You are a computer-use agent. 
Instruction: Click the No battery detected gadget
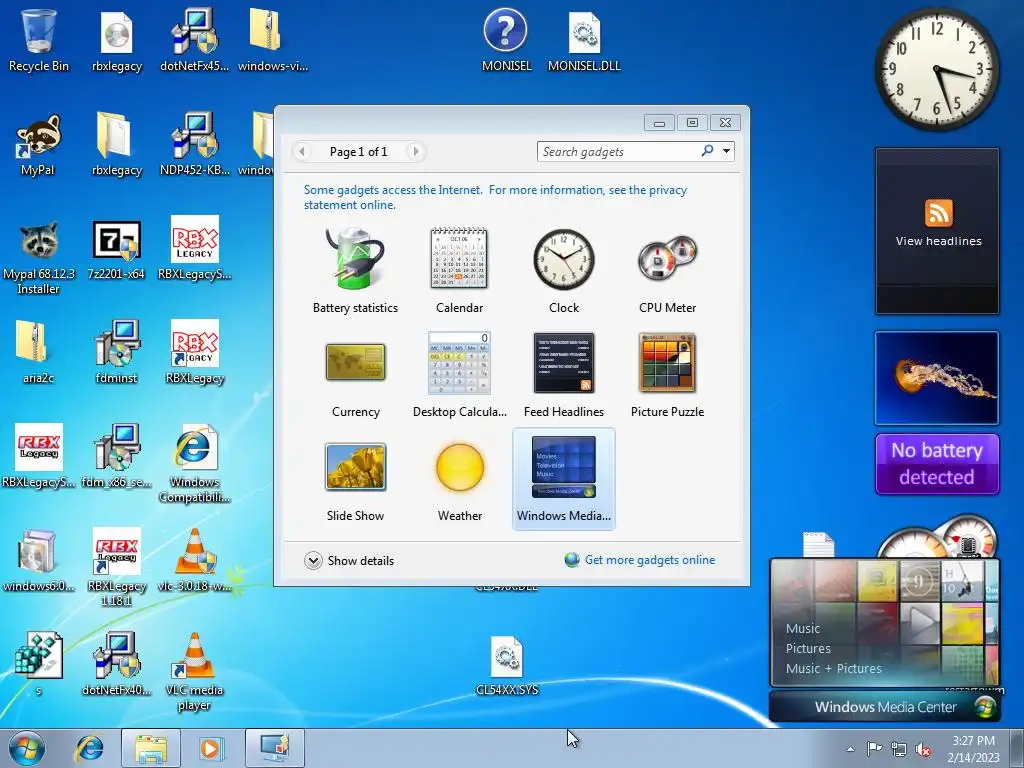(x=937, y=464)
